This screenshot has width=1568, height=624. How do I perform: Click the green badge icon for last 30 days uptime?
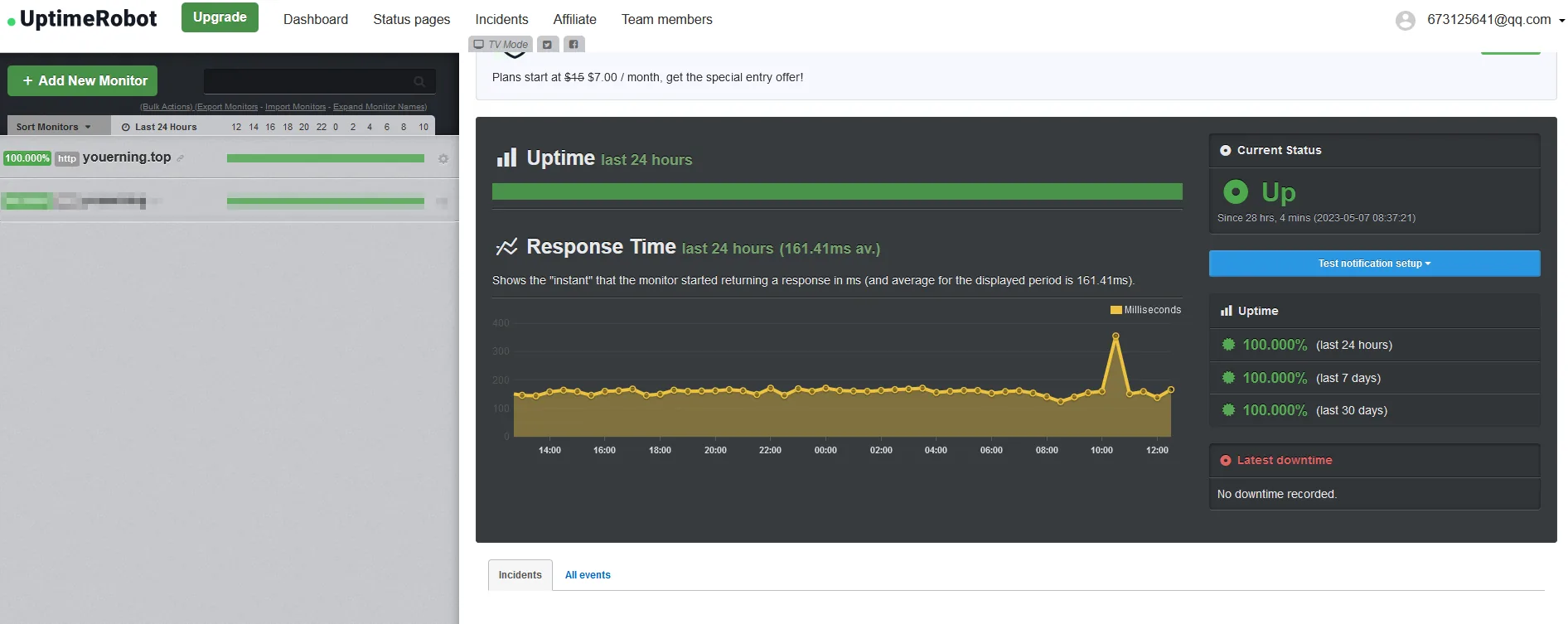tap(1228, 409)
